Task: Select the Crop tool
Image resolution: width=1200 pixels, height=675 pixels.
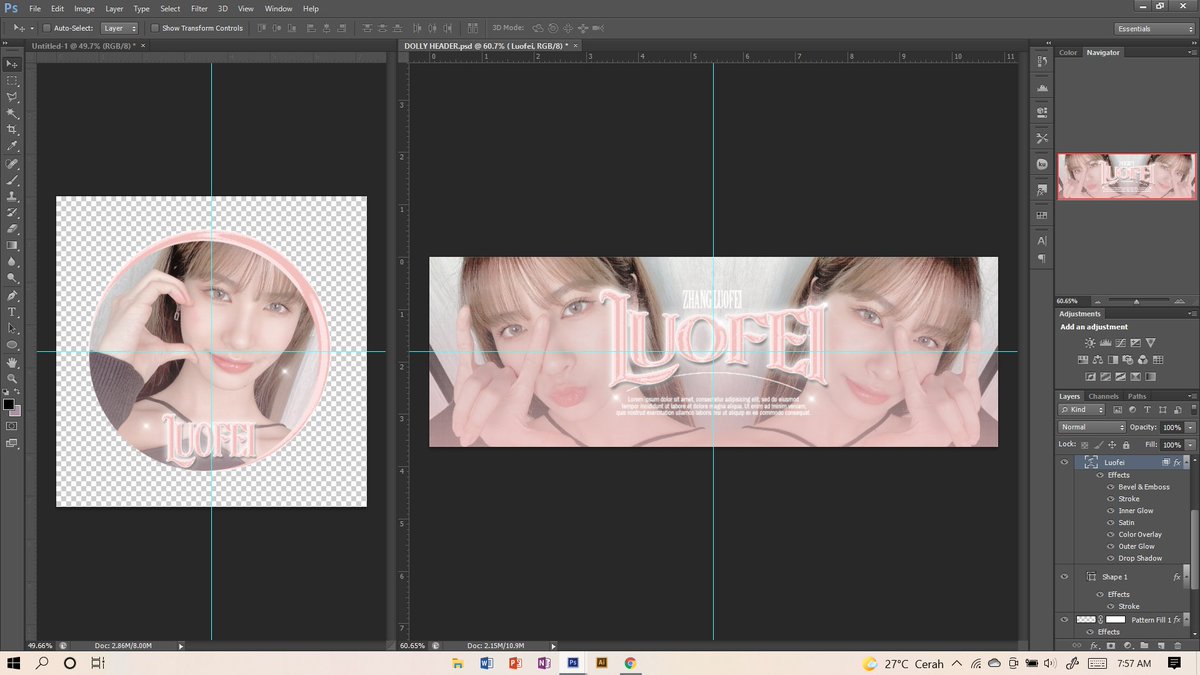Action: tap(13, 130)
